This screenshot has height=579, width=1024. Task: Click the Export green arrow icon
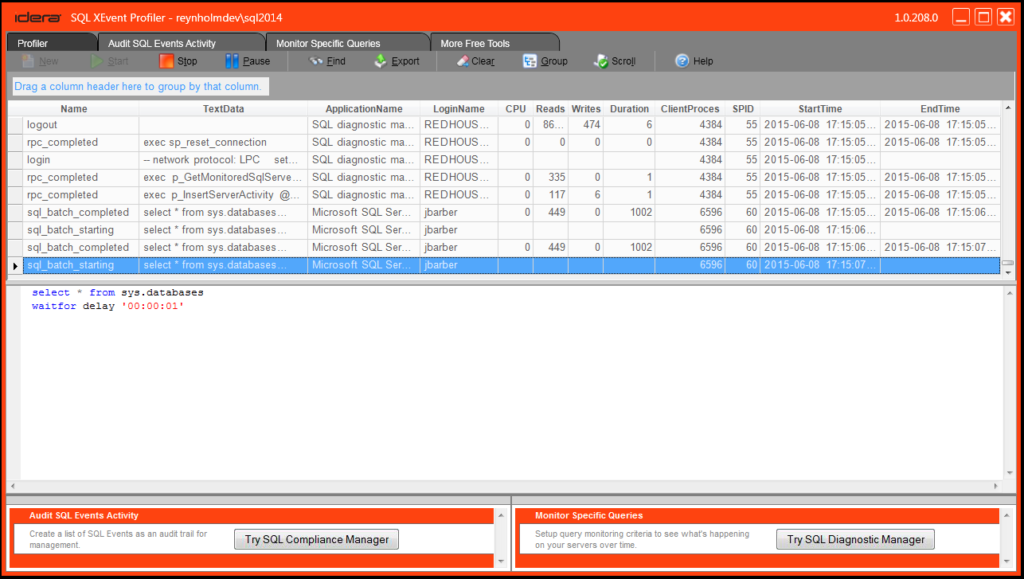click(x=381, y=61)
